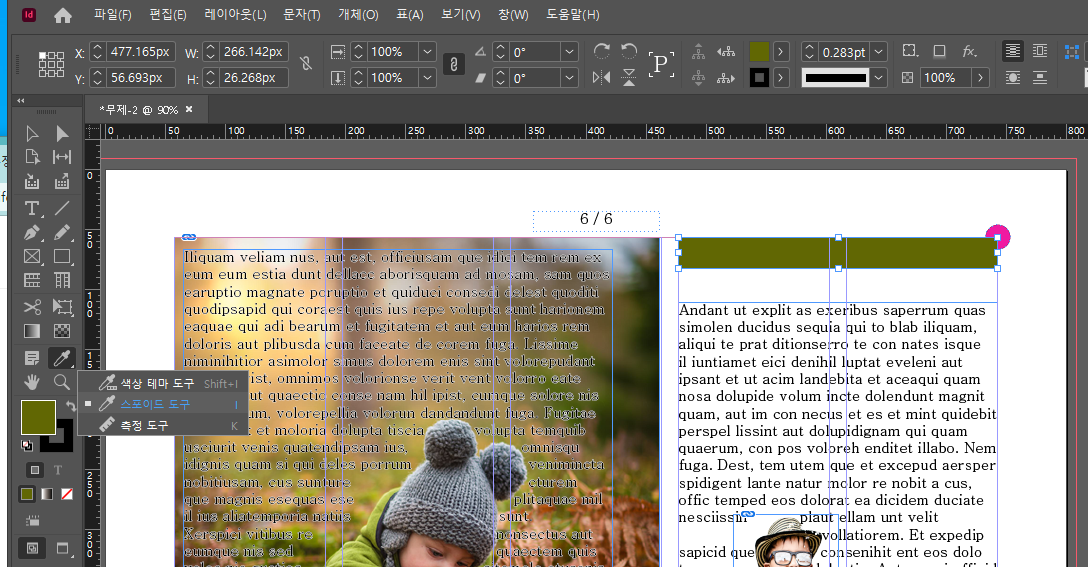Flip the selection vertically
Image resolution: width=1088 pixels, height=567 pixels.
[629, 78]
